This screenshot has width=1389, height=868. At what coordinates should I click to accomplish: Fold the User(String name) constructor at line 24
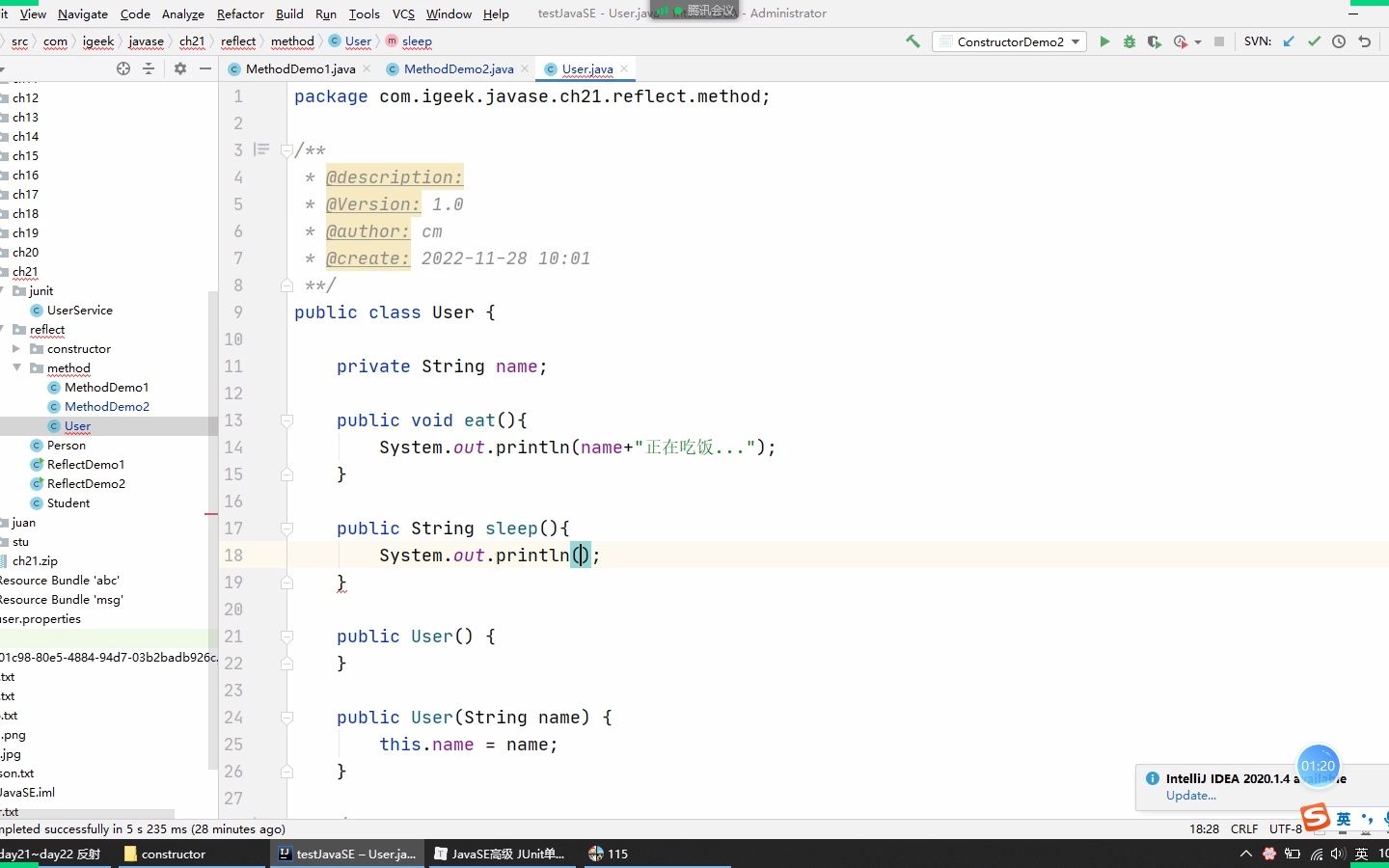(x=286, y=718)
